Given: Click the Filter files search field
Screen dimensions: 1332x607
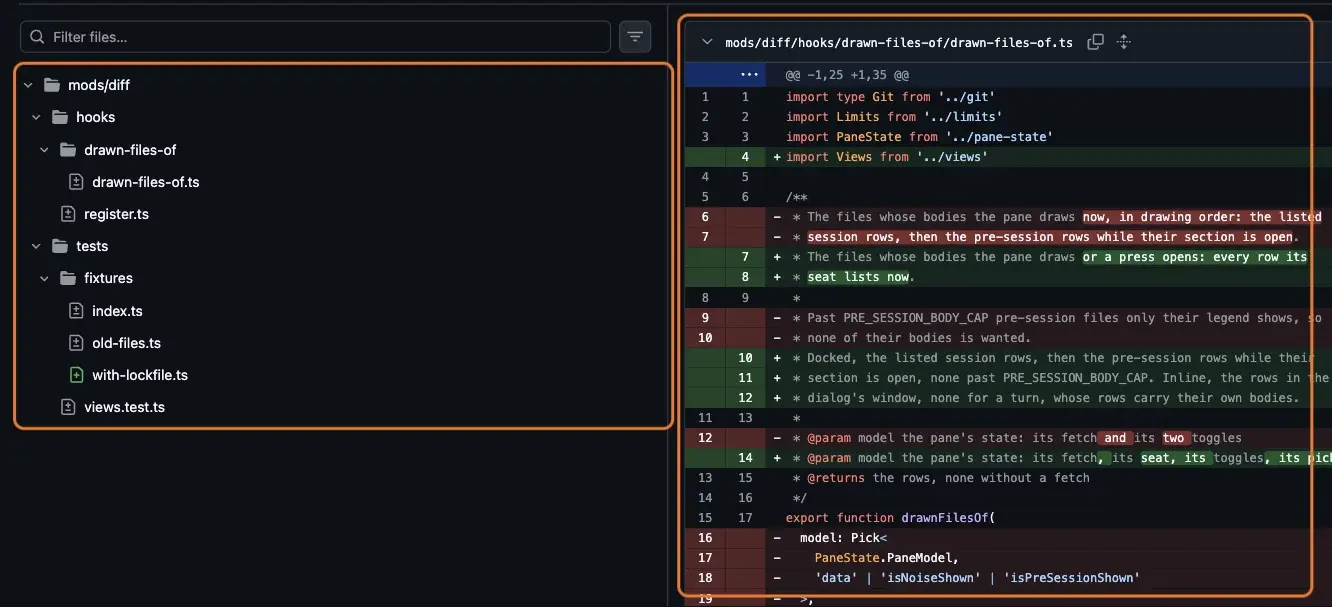Looking at the screenshot, I should (315, 37).
